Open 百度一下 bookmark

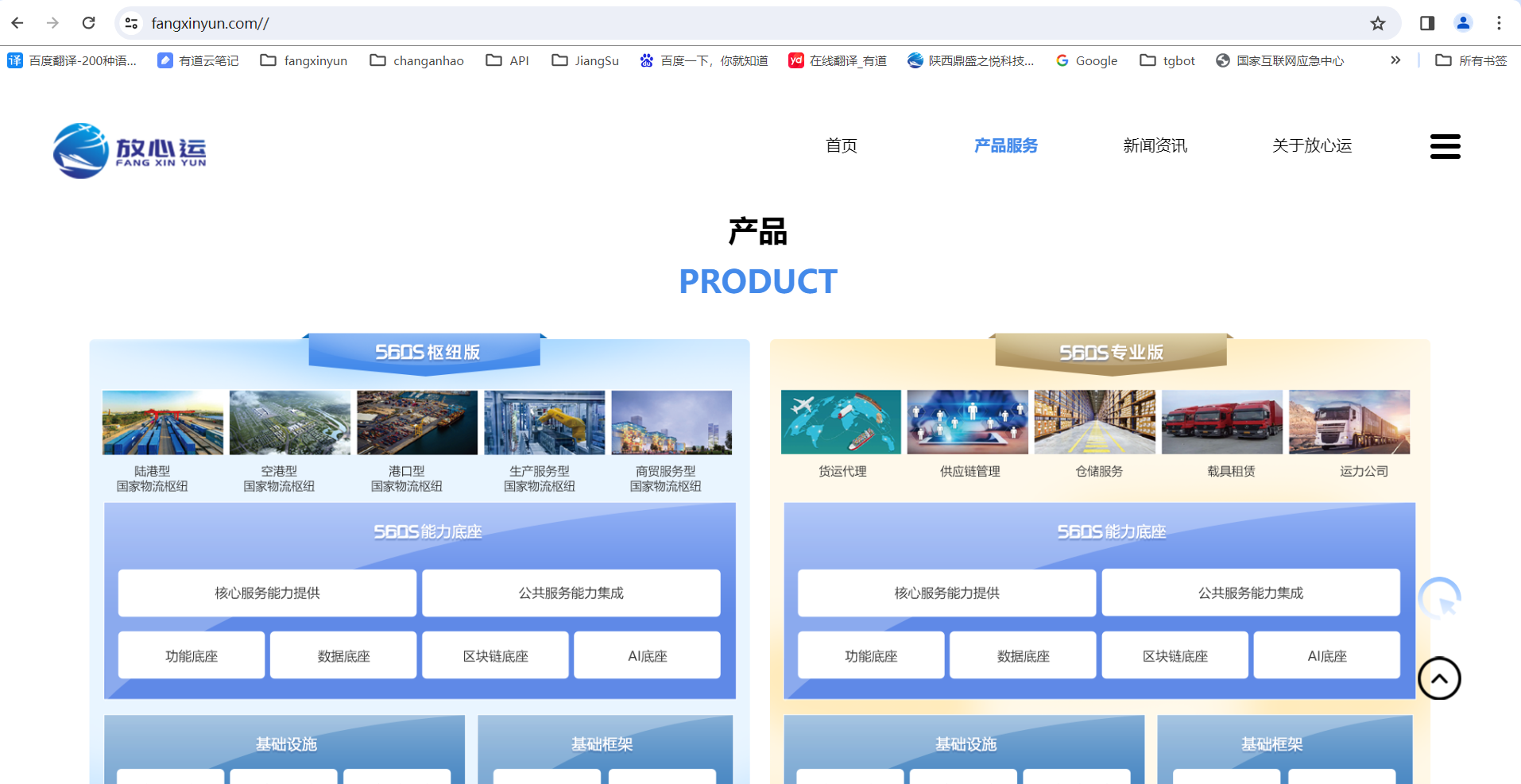704,60
